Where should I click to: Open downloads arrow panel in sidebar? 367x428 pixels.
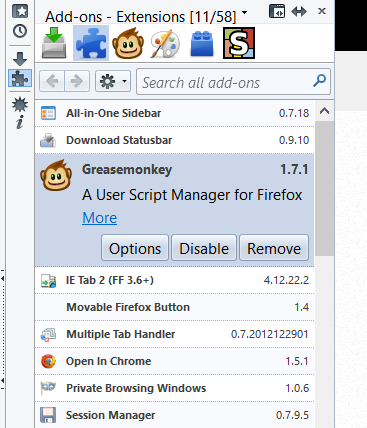[x=20, y=59]
